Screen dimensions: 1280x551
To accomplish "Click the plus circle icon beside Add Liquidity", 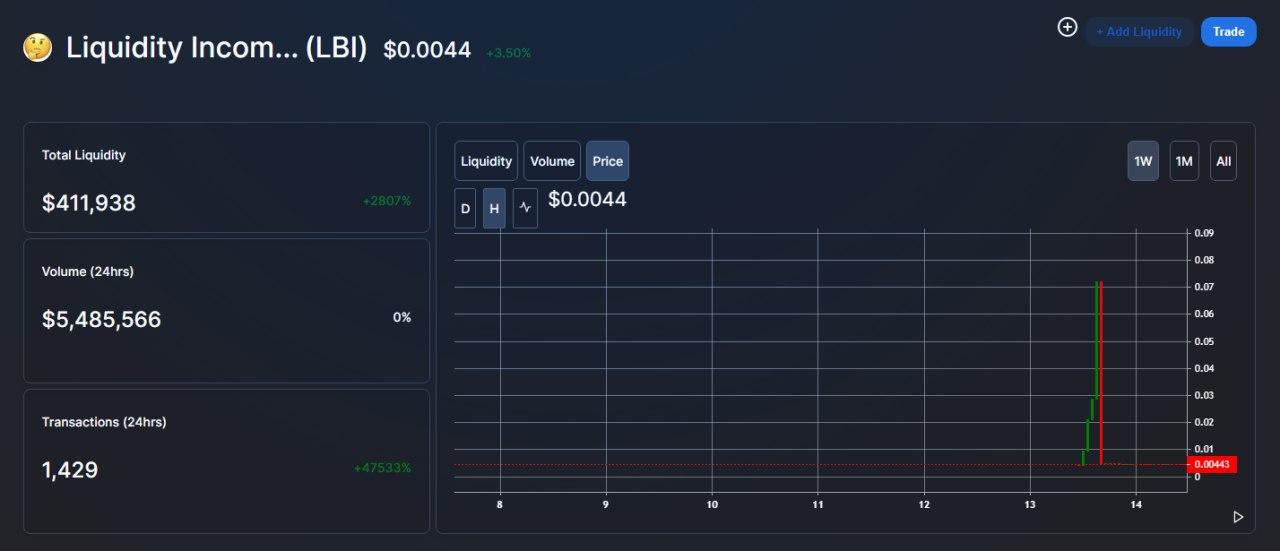I will point(1067,28).
